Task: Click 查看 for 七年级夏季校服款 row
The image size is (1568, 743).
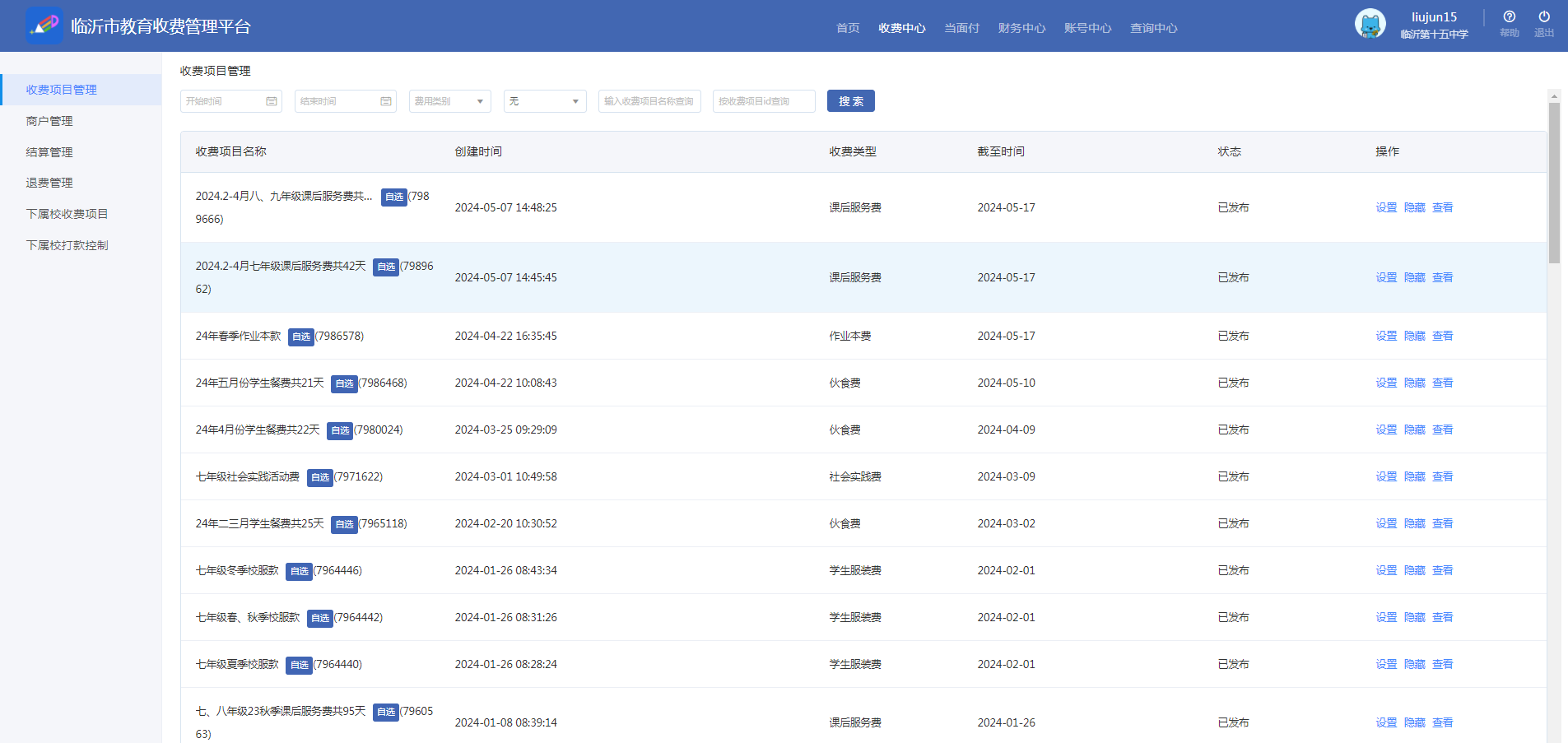Action: 1442,664
